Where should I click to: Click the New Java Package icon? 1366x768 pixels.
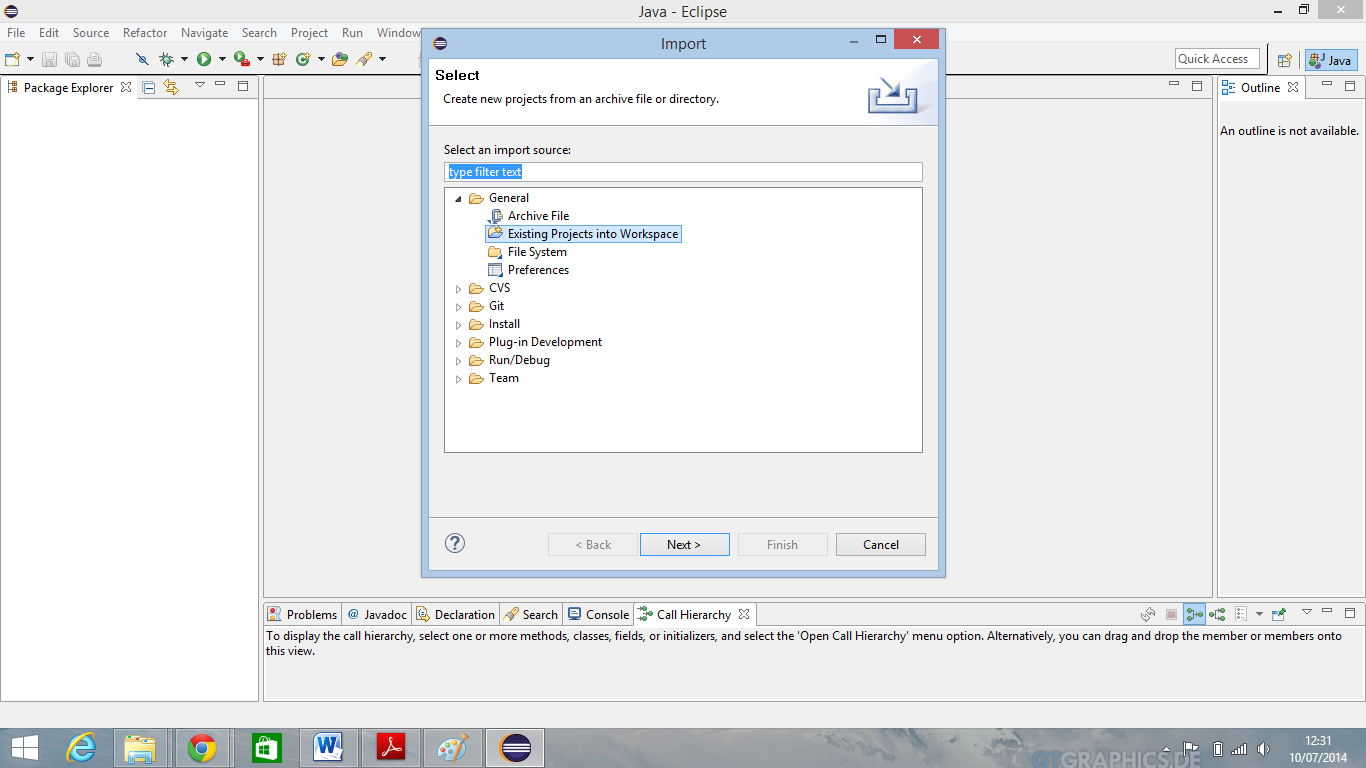279,60
